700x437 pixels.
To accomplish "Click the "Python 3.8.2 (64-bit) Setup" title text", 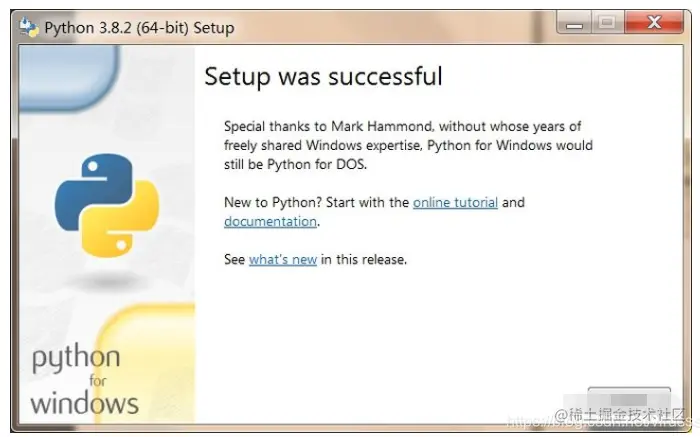I will click(139, 27).
